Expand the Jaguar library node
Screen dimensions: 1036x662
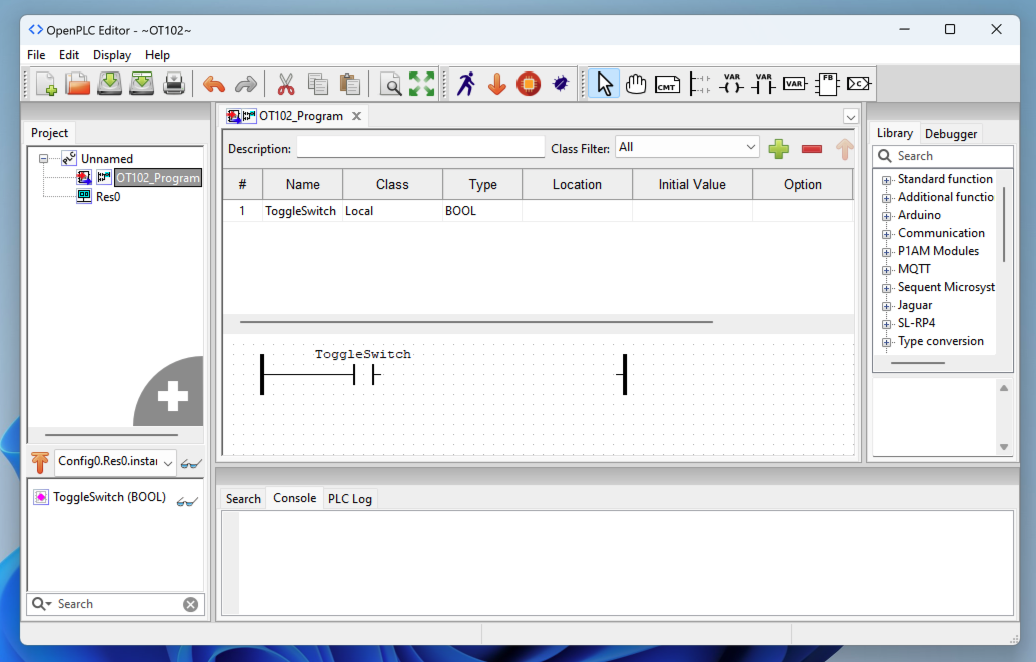pyautogui.click(x=887, y=306)
